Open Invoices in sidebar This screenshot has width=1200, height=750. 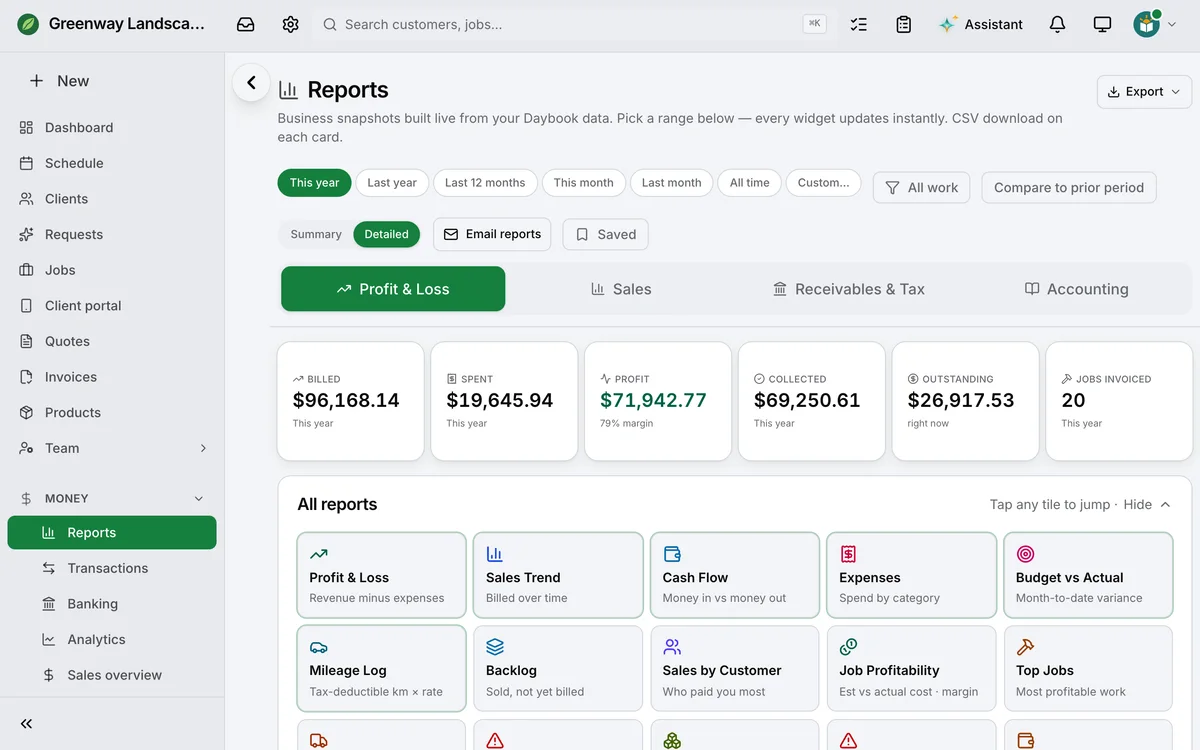click(112, 377)
